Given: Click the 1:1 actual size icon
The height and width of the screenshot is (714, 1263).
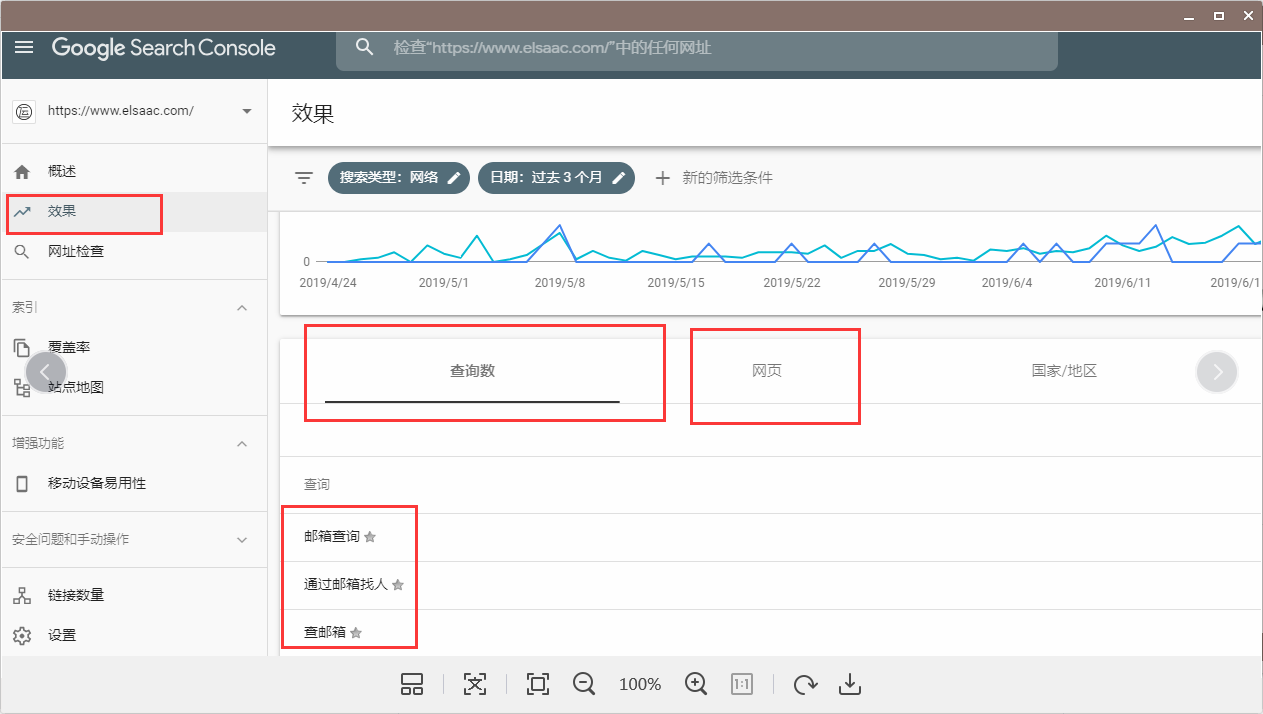Looking at the screenshot, I should [742, 684].
